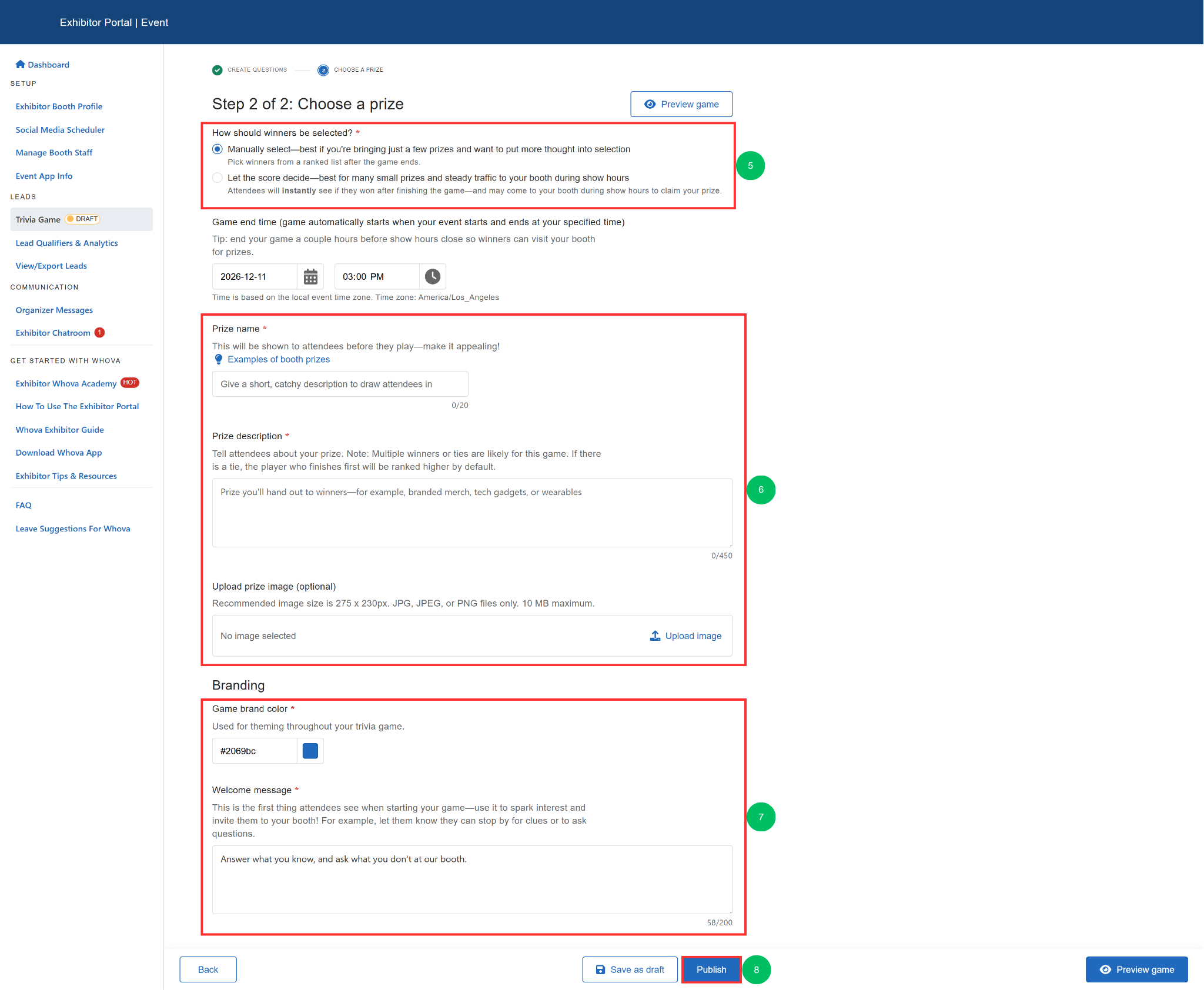The image size is (1204, 990).
Task: Select the Let the score decide option
Action: point(218,178)
